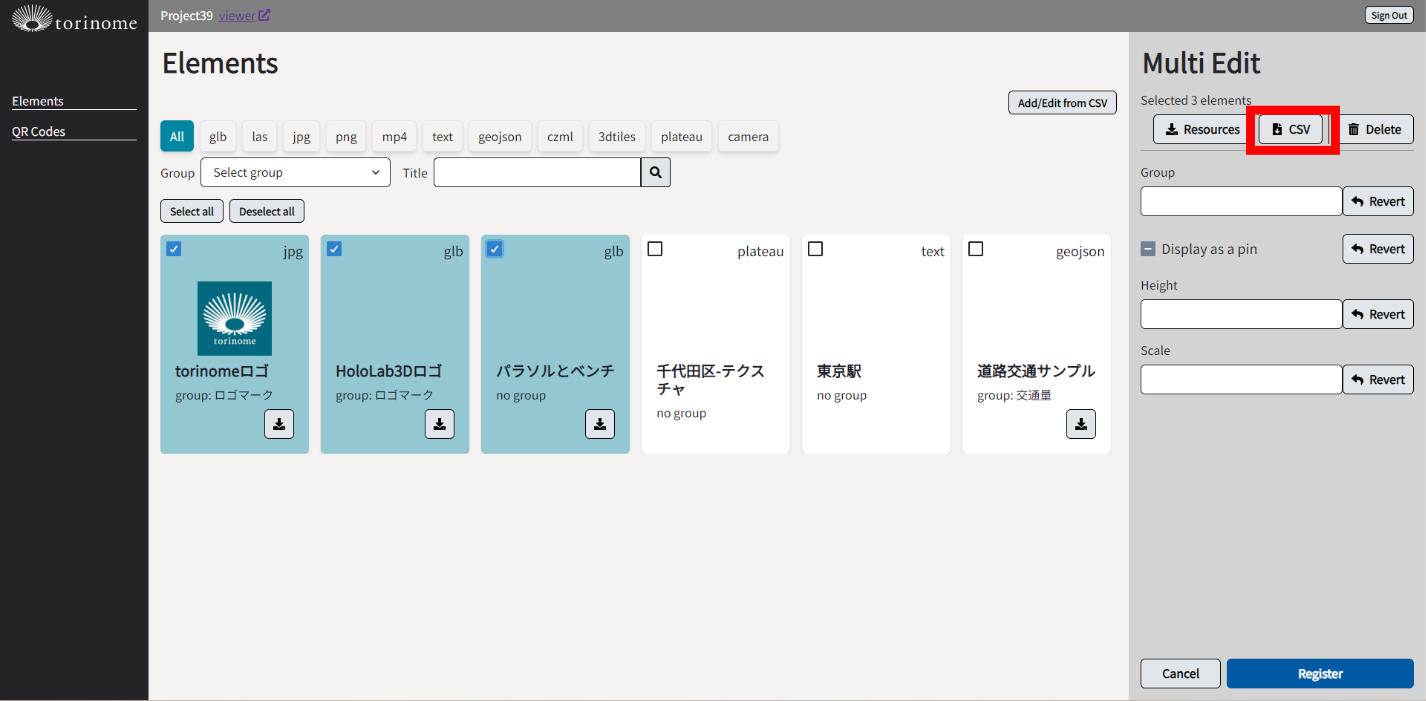The image size is (1426, 701).
Task: Download the HoloLab3Dロゴ element
Action: [x=439, y=424]
